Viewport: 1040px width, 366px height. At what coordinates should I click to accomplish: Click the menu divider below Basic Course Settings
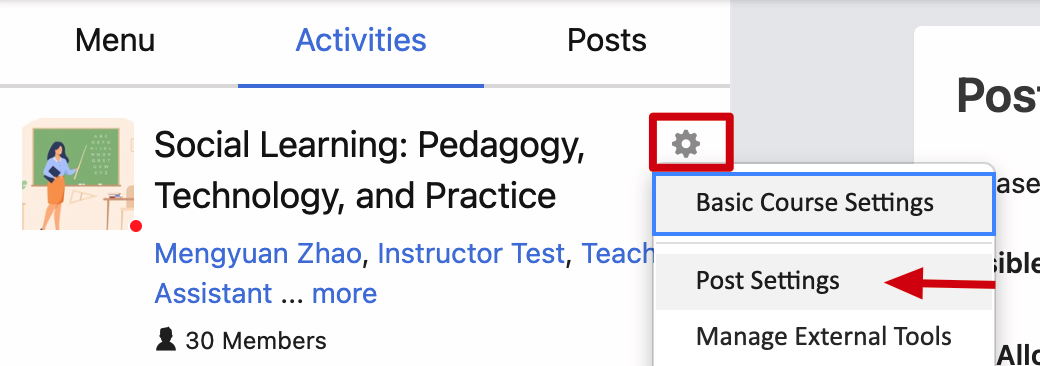point(823,244)
